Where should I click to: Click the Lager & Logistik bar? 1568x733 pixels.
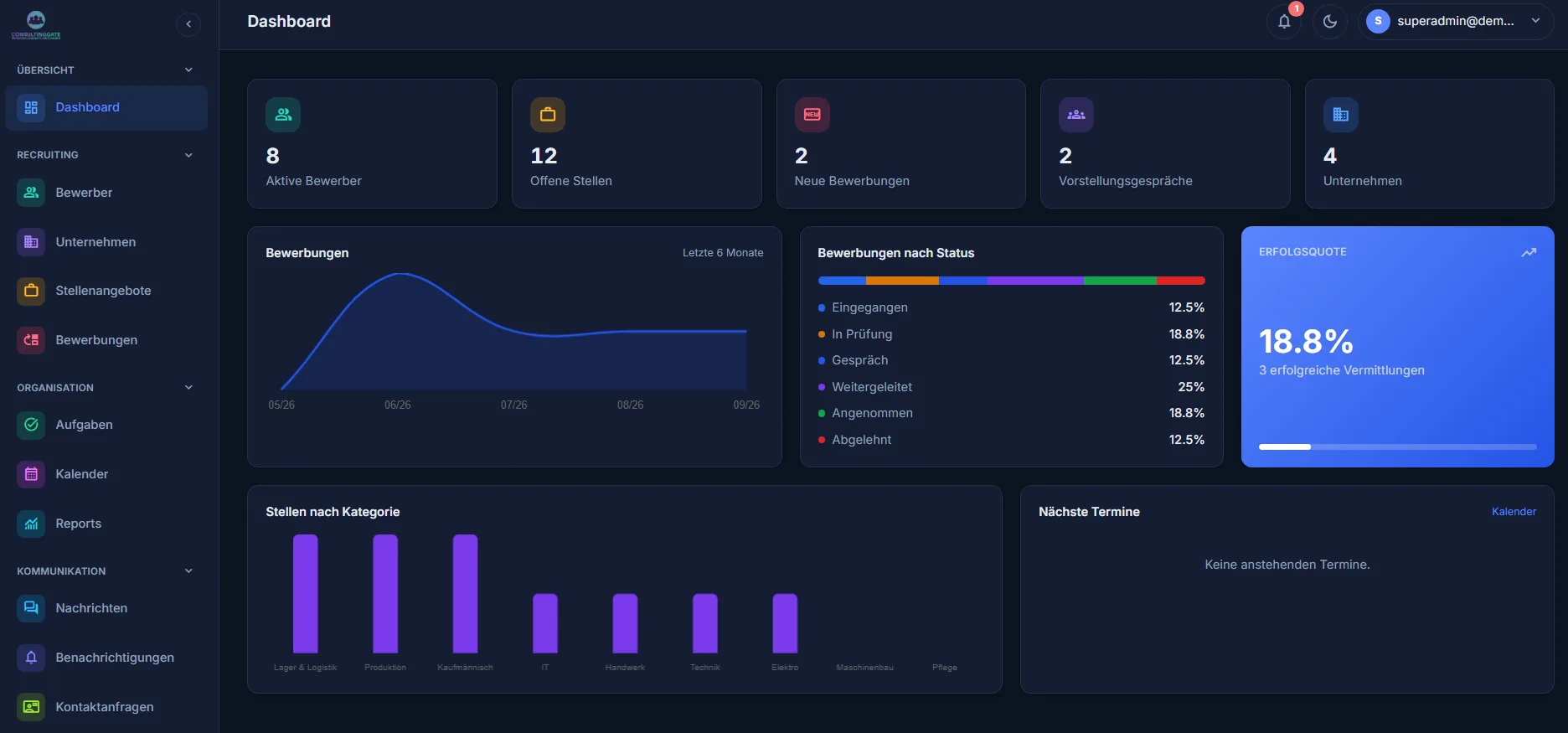click(x=306, y=594)
